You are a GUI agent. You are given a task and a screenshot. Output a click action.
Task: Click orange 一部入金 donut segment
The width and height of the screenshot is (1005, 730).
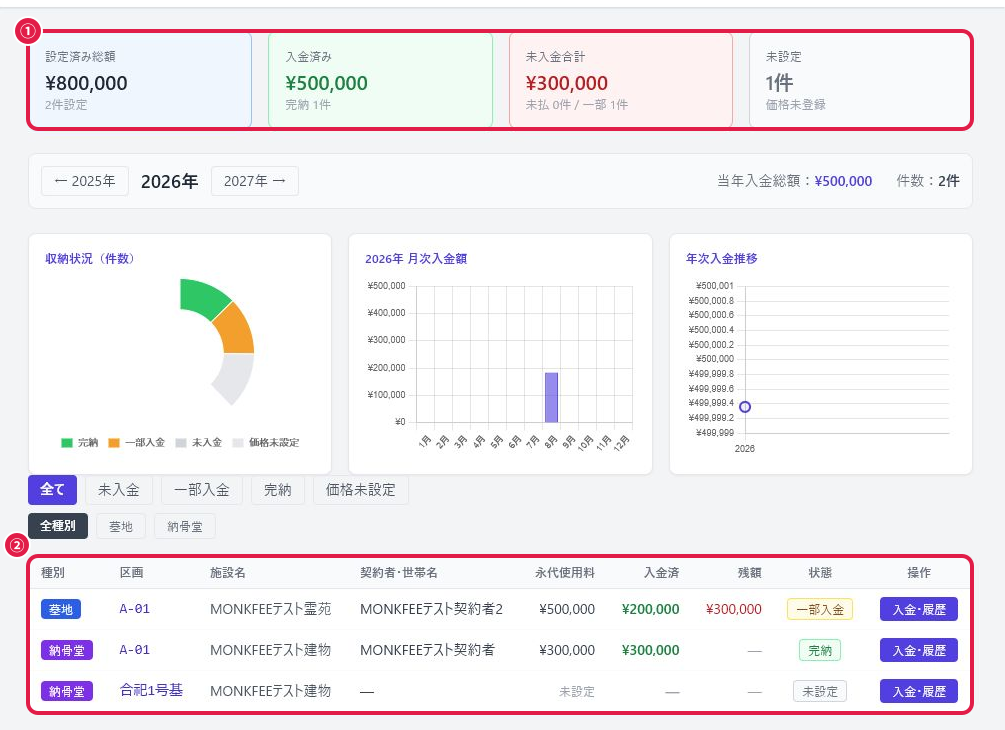click(x=235, y=331)
